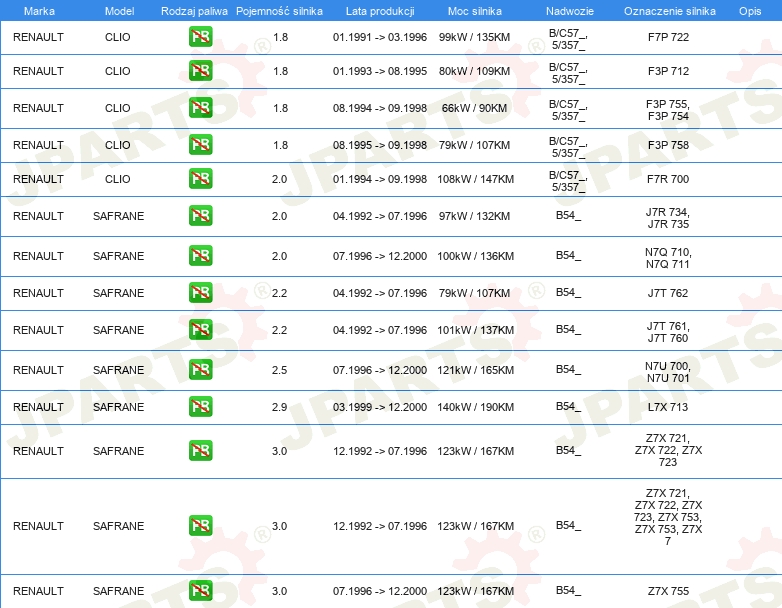Viewport: 782px width, 608px height.
Task: Click fuel icon in F7P 722 row
Action: [200, 37]
